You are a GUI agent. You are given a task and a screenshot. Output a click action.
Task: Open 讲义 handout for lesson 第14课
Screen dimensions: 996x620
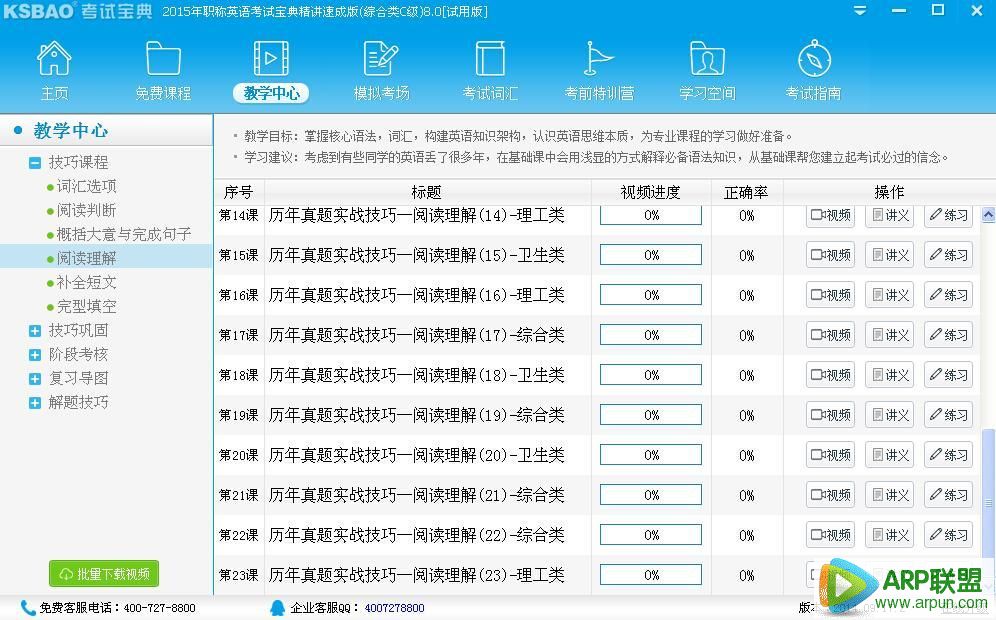[889, 215]
